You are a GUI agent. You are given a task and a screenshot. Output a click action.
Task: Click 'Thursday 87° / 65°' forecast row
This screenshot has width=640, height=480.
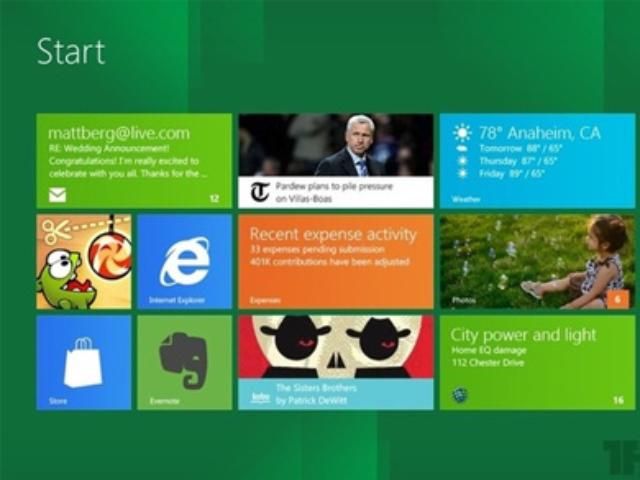point(518,161)
